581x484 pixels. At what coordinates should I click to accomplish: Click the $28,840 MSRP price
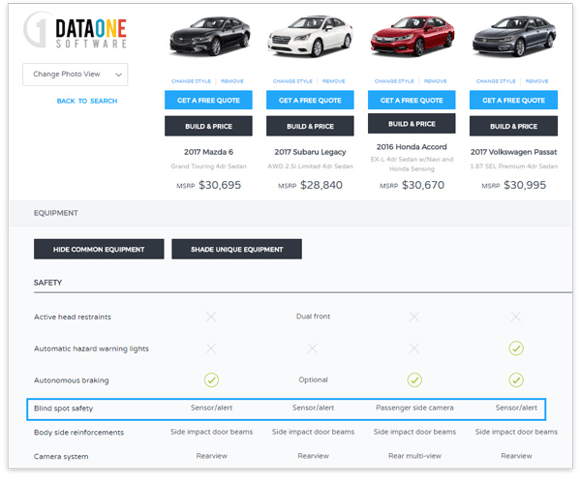click(321, 185)
